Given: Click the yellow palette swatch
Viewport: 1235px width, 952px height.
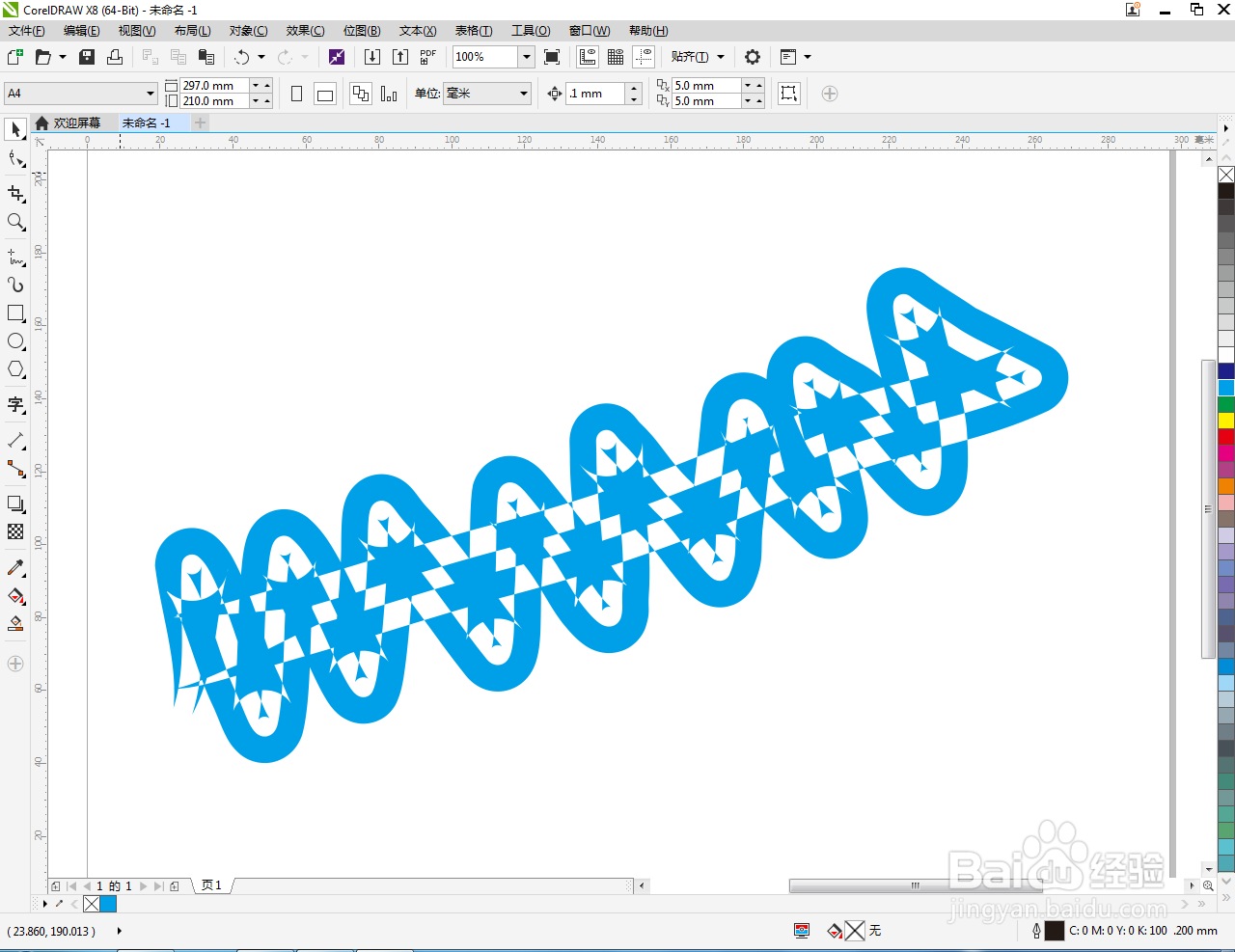Looking at the screenshot, I should coord(1226,421).
